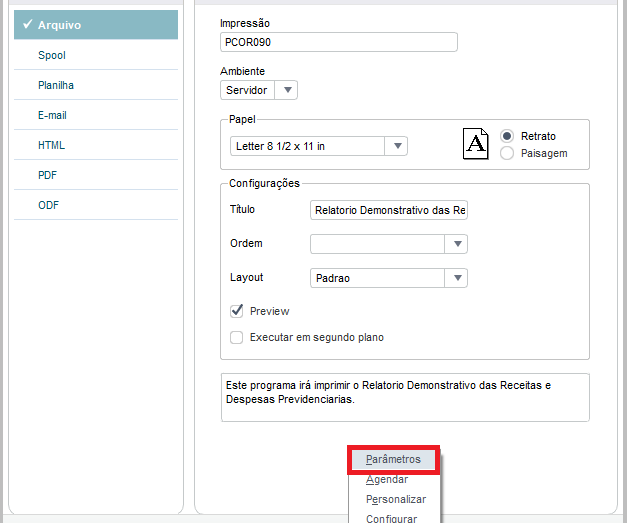Click the Personalizar menu entry

(x=396, y=499)
